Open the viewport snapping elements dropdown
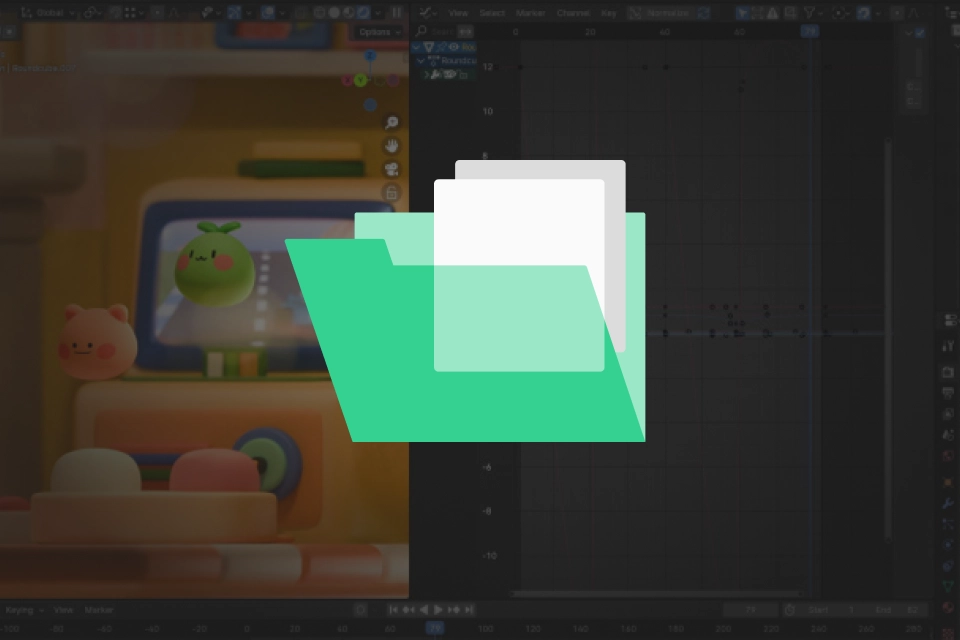The image size is (960, 640). click(x=134, y=12)
